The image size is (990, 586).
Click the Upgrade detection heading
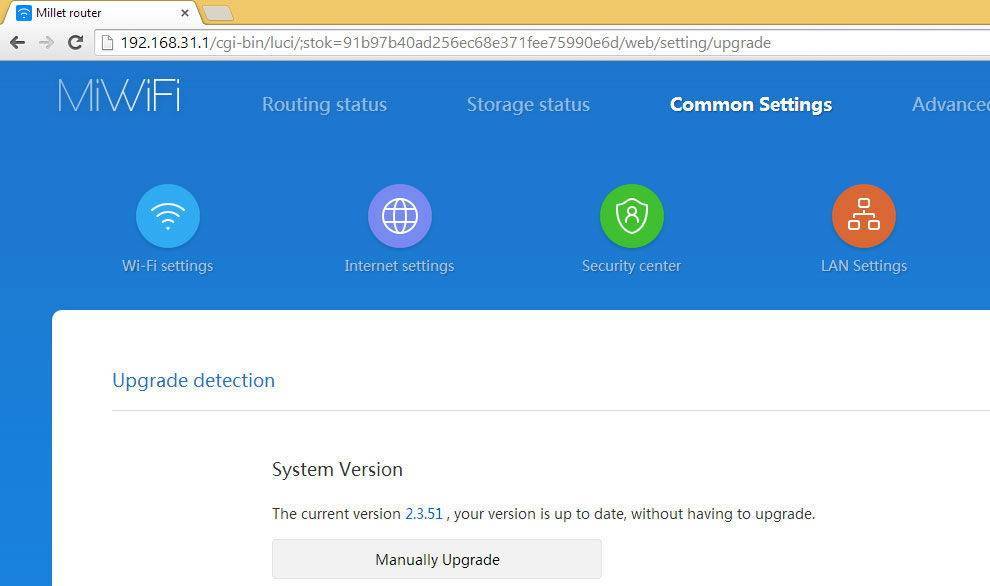(193, 380)
